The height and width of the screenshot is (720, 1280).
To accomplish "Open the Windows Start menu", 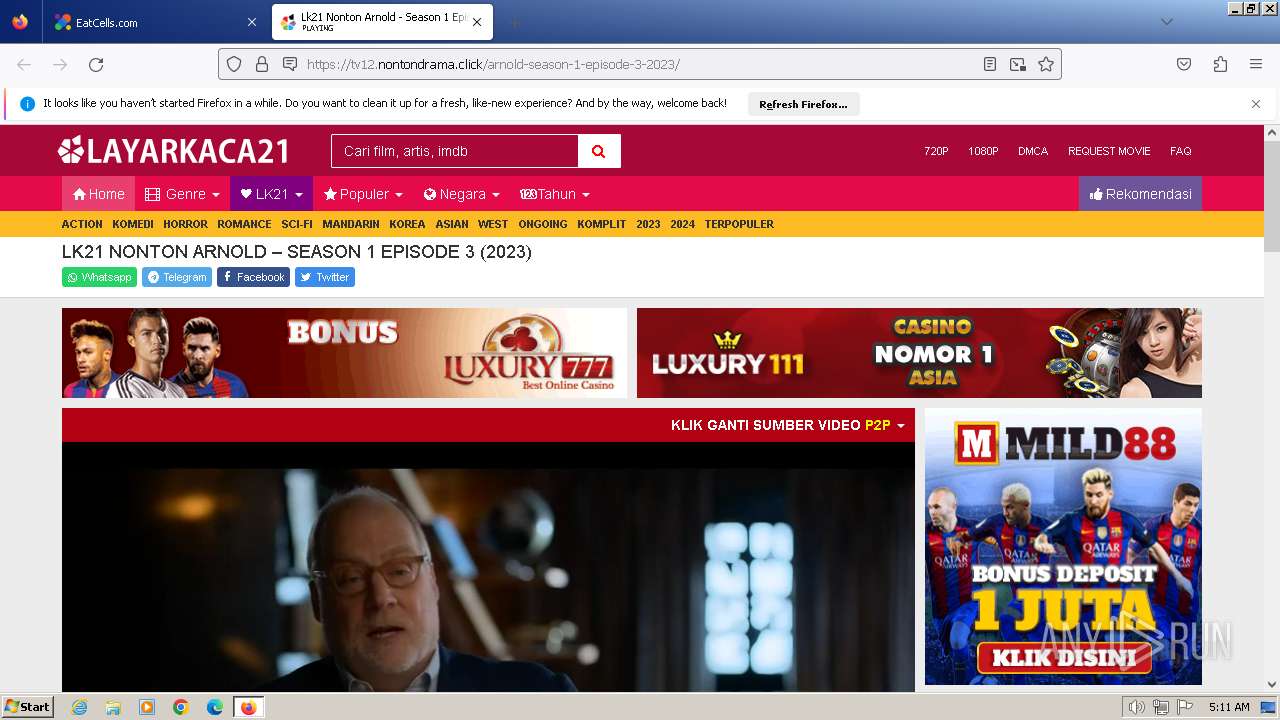I will (27, 707).
